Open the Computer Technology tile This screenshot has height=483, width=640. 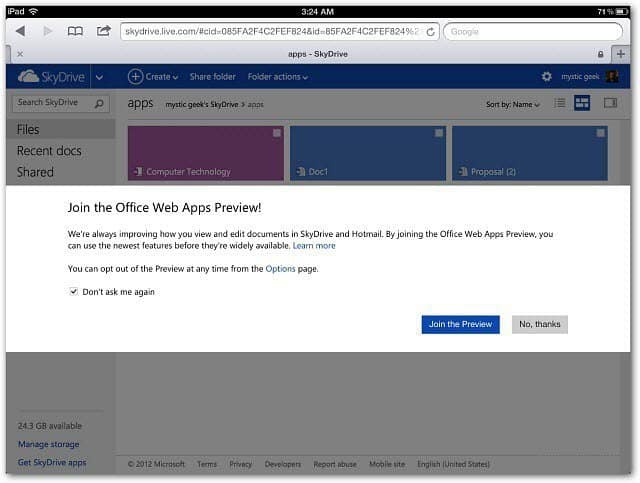(206, 154)
